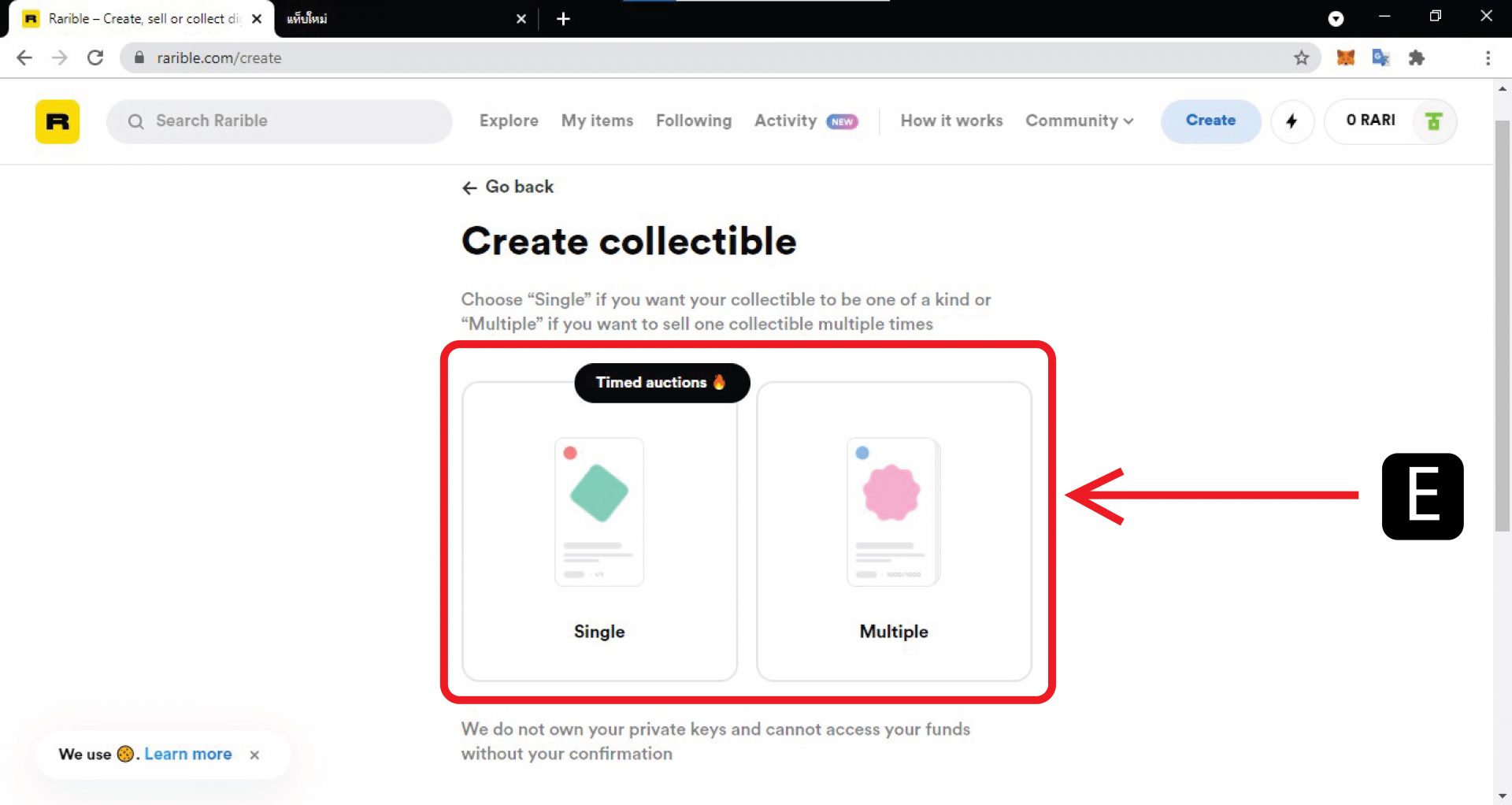Click the blue Create button
Screen dimensions: 1512x805
tap(1210, 121)
